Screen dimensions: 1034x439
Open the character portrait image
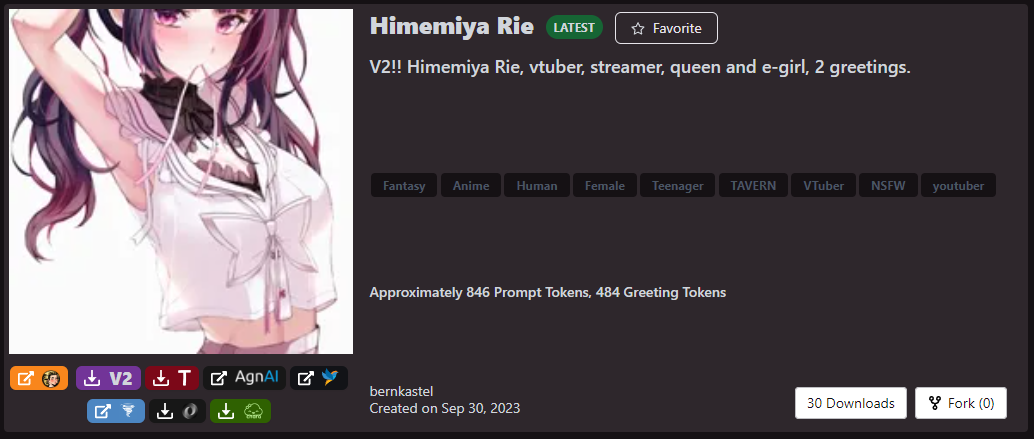coord(181,181)
